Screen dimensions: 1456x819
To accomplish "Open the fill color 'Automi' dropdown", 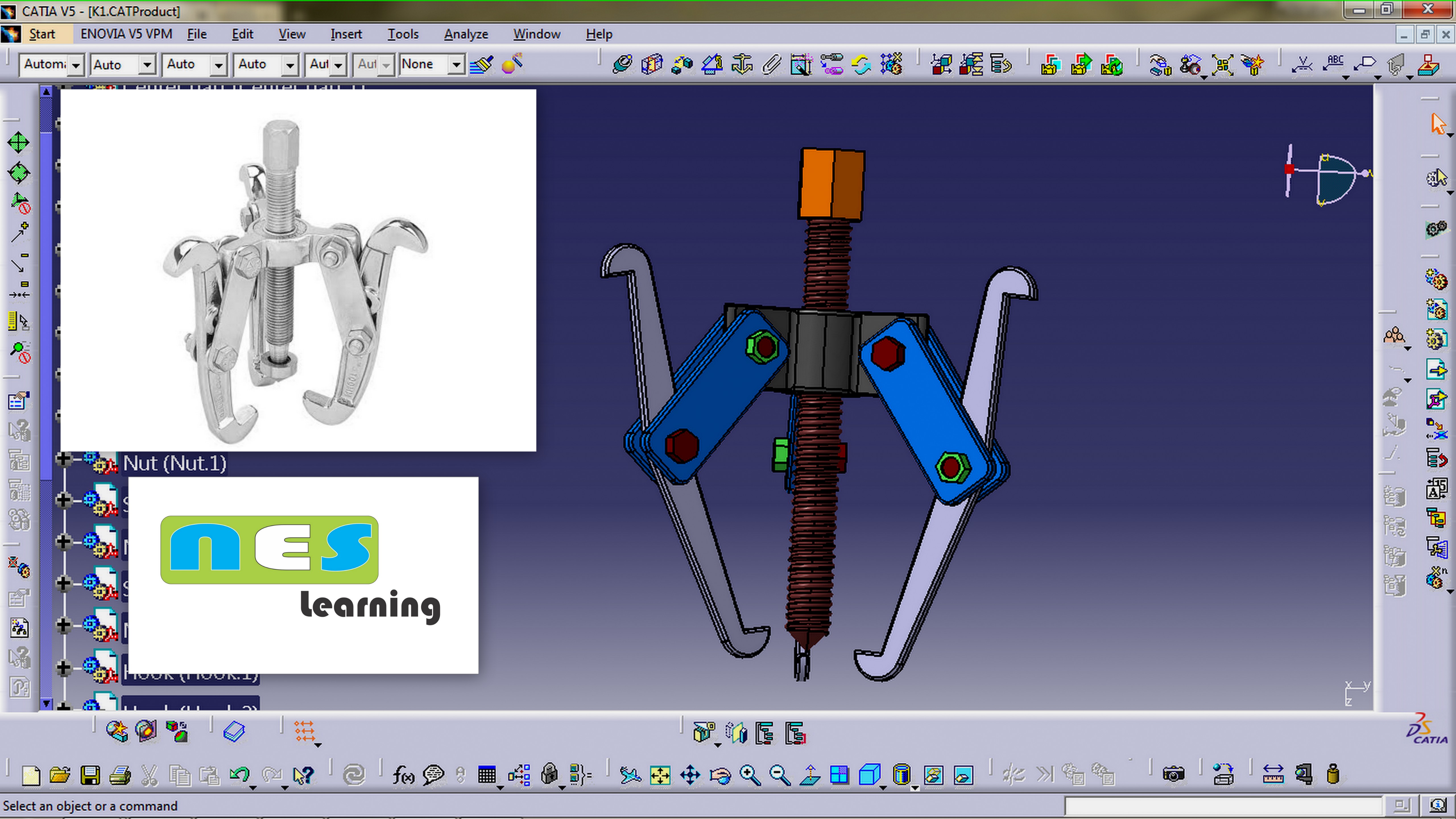I will coord(76,65).
